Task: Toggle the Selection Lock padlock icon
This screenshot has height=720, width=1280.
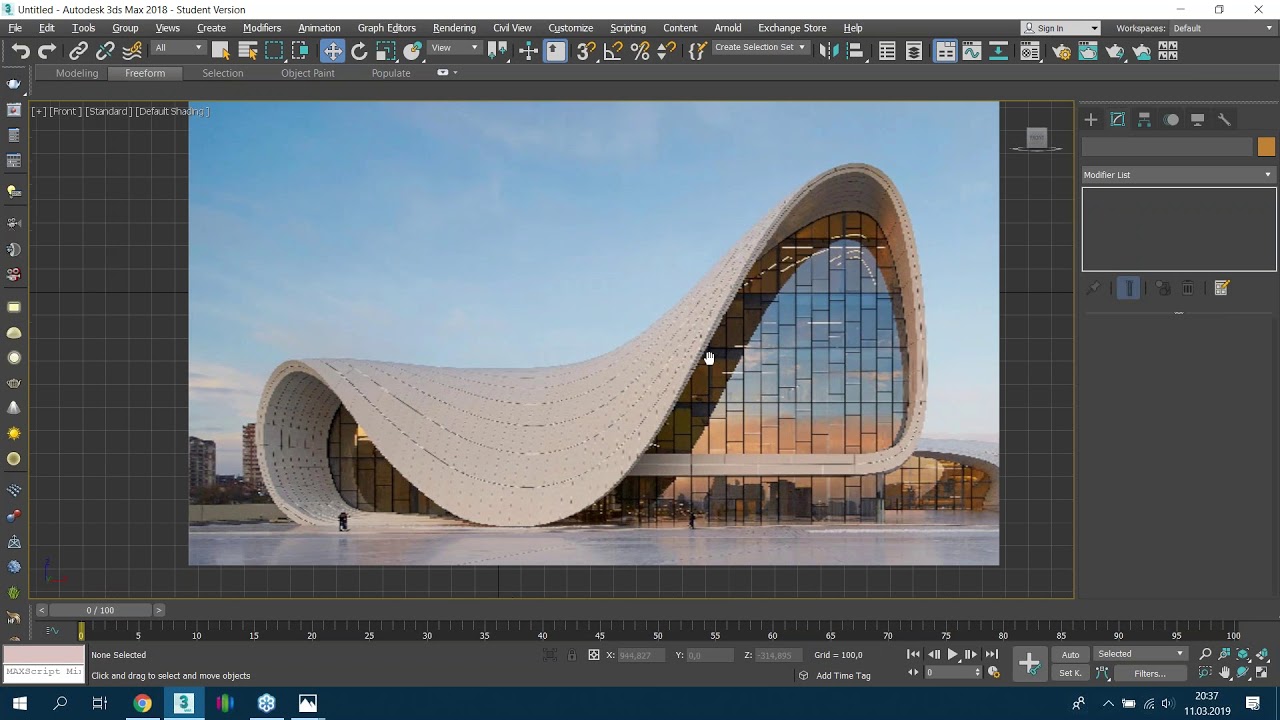Action: pyautogui.click(x=571, y=655)
